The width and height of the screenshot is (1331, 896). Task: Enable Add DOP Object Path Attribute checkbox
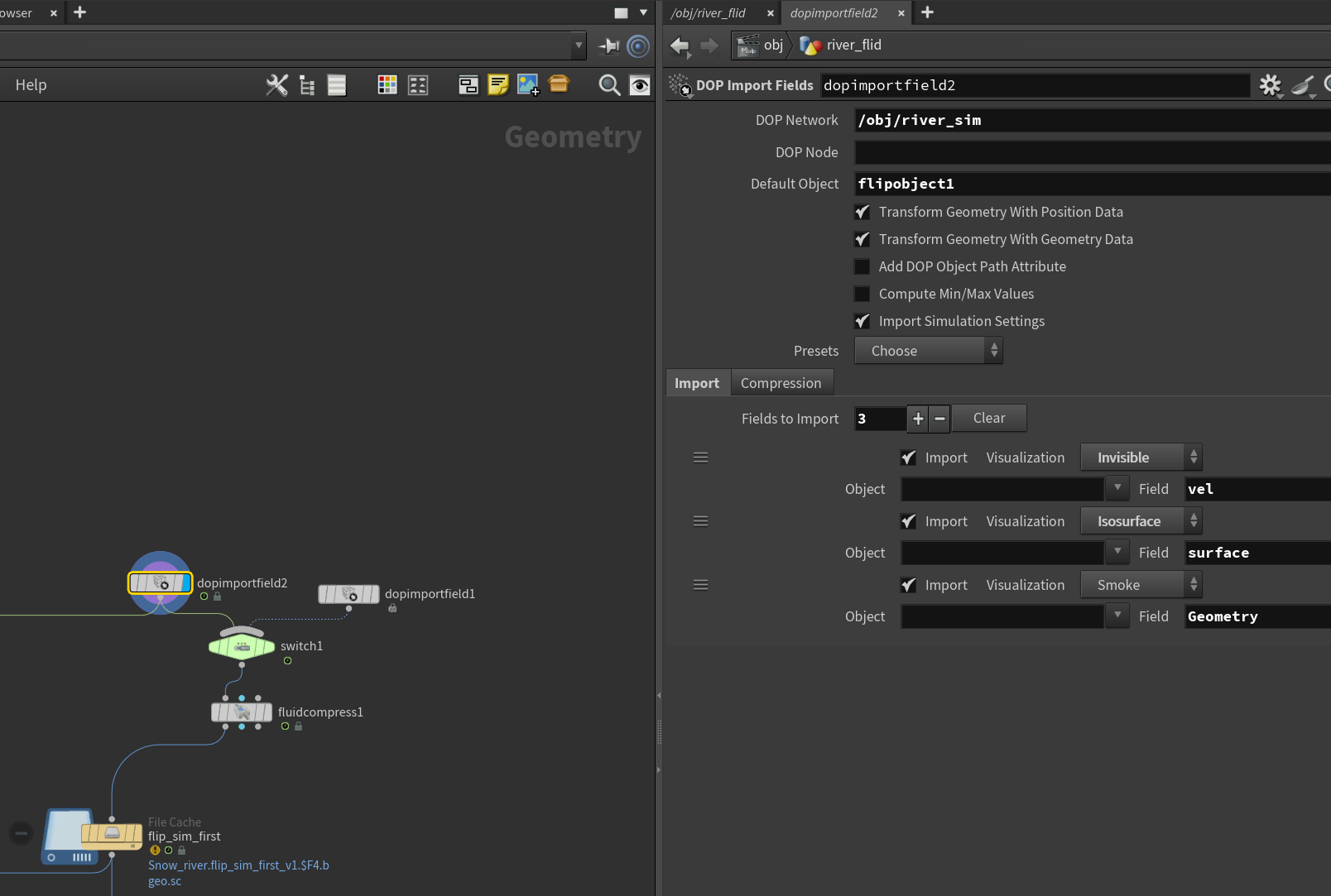pos(862,266)
